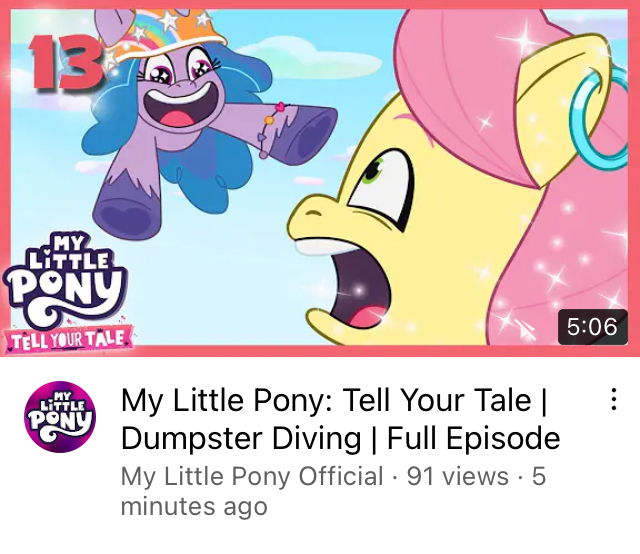Click the yellow pony's wide open mouth
Screen dimensions: 640x554
[353, 286]
